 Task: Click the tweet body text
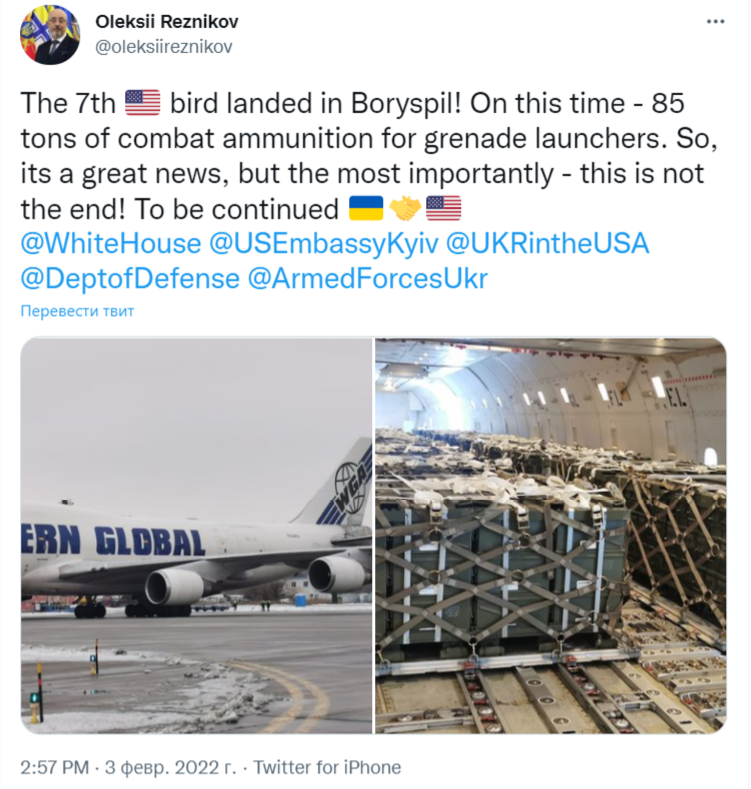[x=369, y=156]
